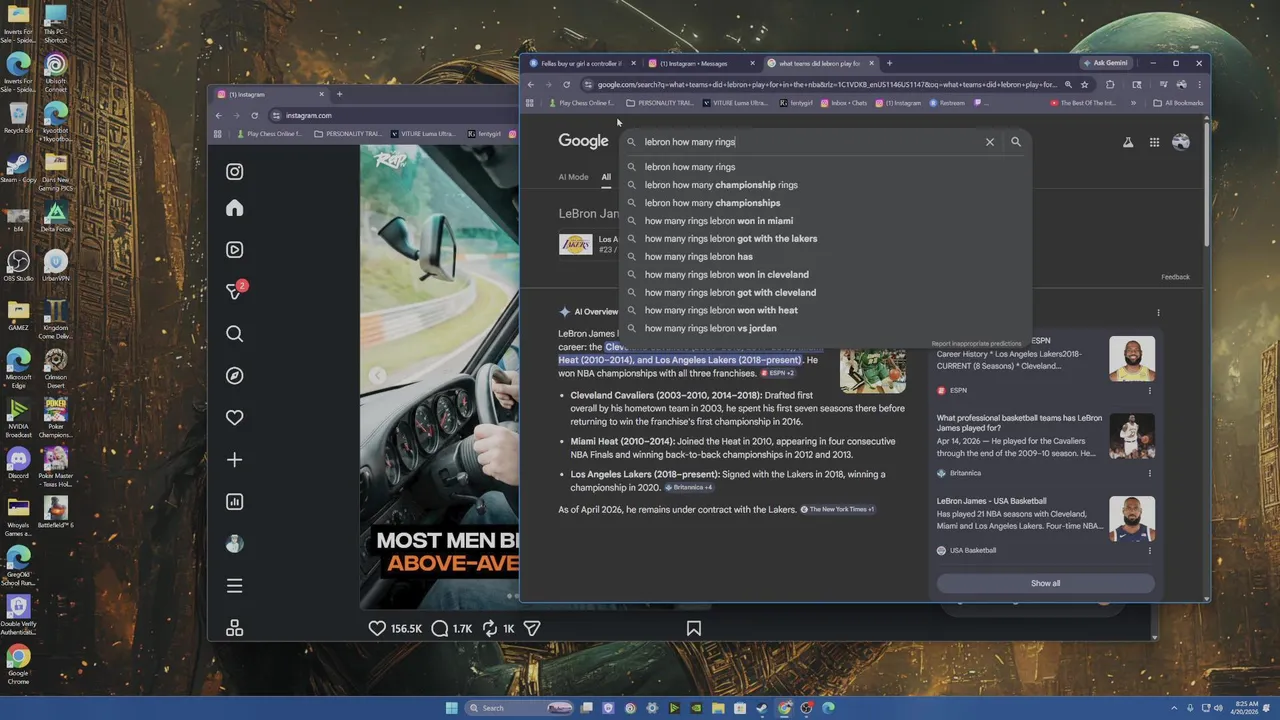Bookmark this page with star icon in Chrome

(1084, 85)
